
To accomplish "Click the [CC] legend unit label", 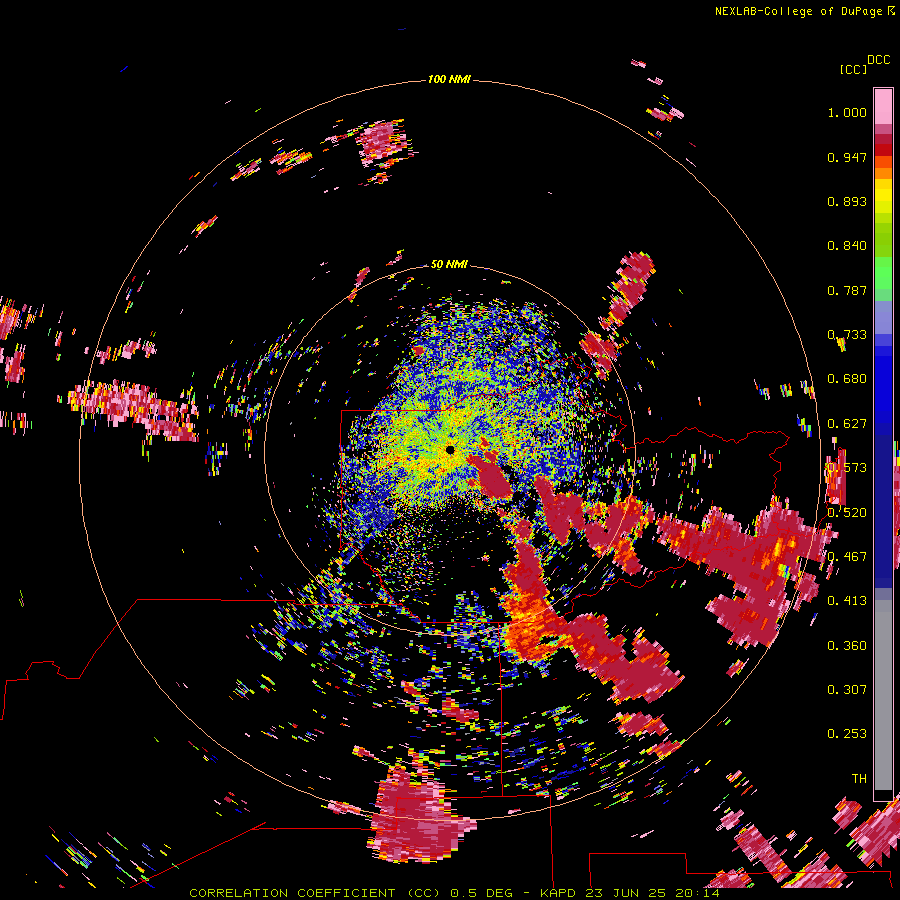I will (853, 69).
